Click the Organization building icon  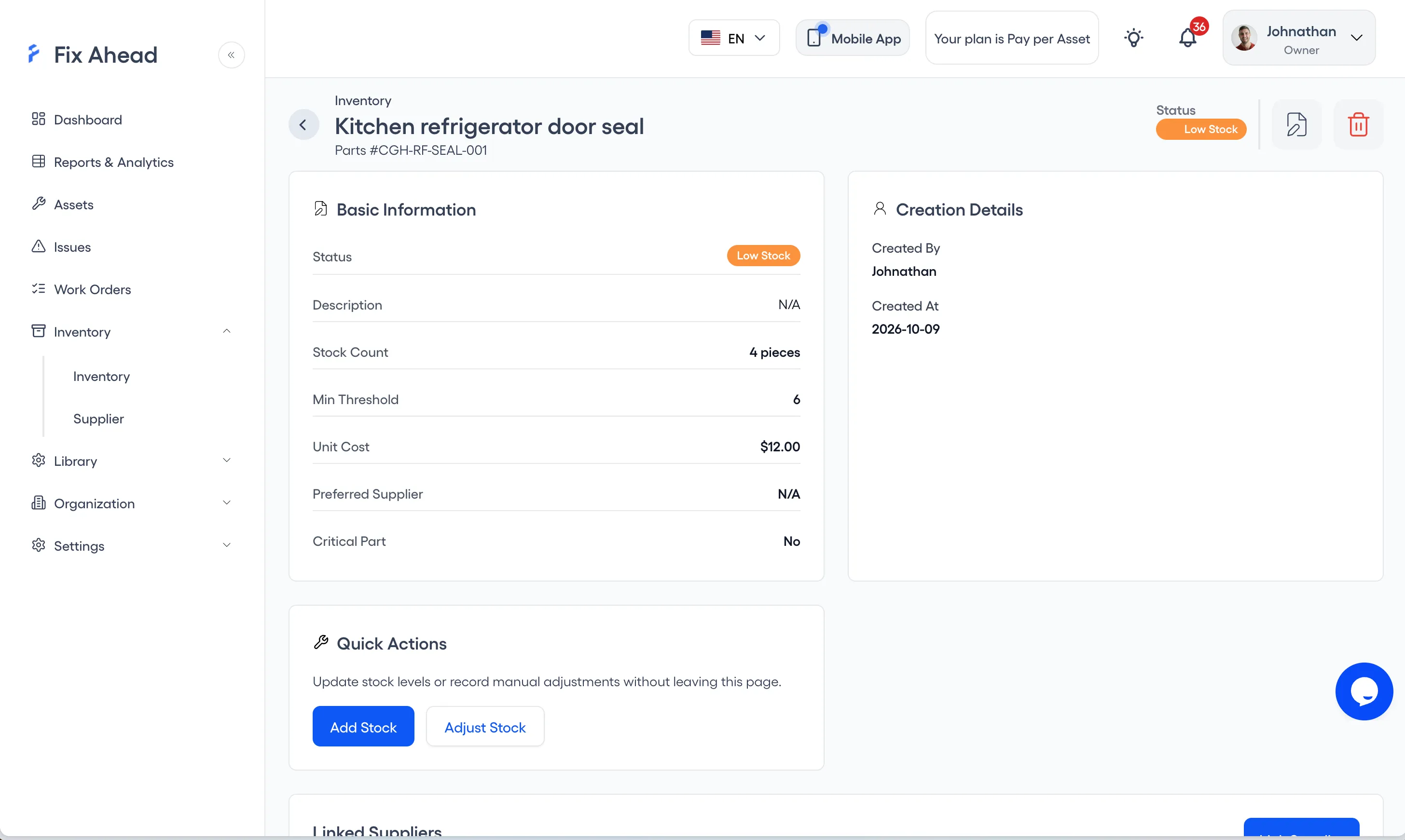[39, 502]
